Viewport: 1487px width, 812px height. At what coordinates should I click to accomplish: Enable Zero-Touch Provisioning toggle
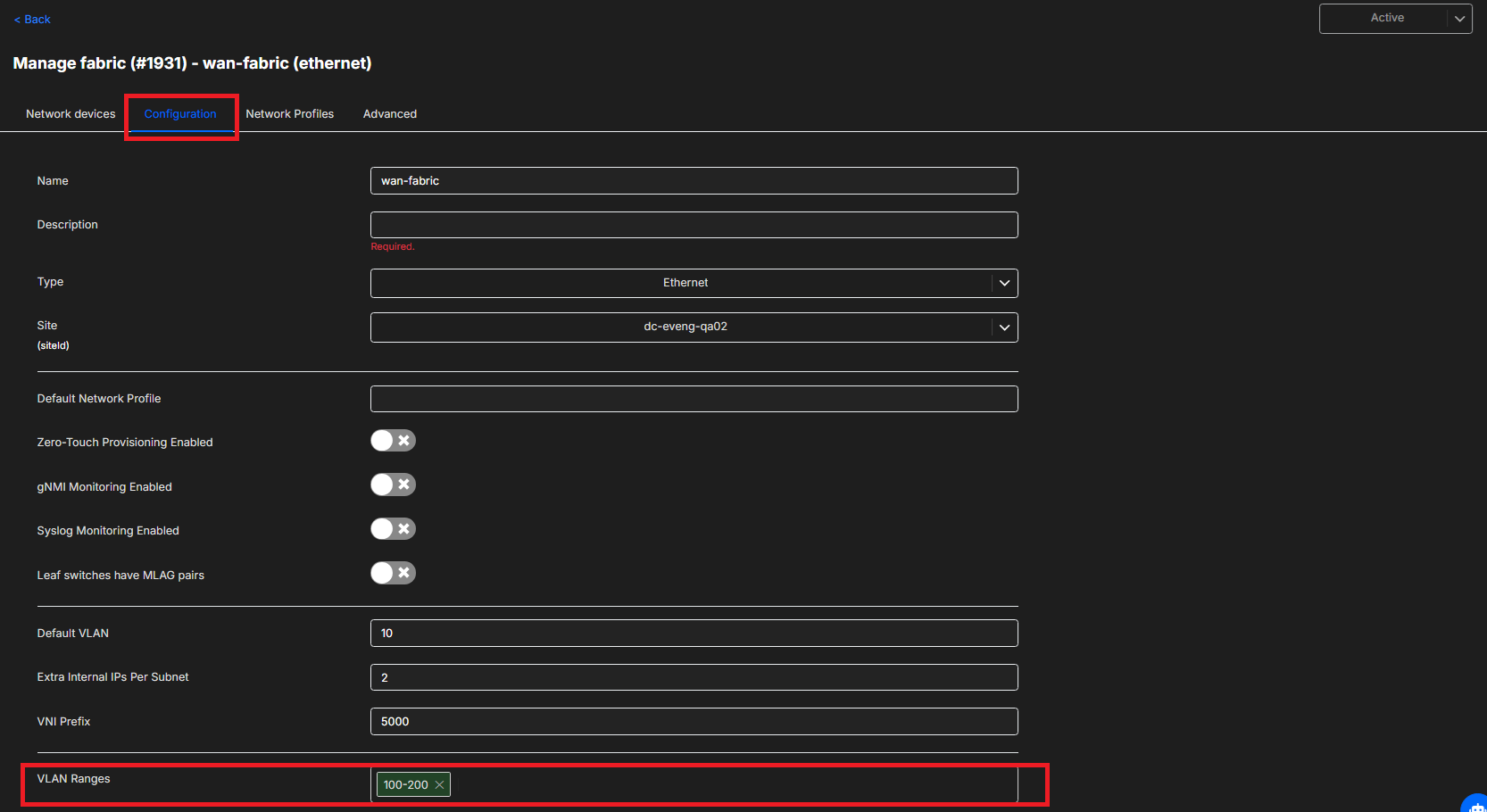393,441
